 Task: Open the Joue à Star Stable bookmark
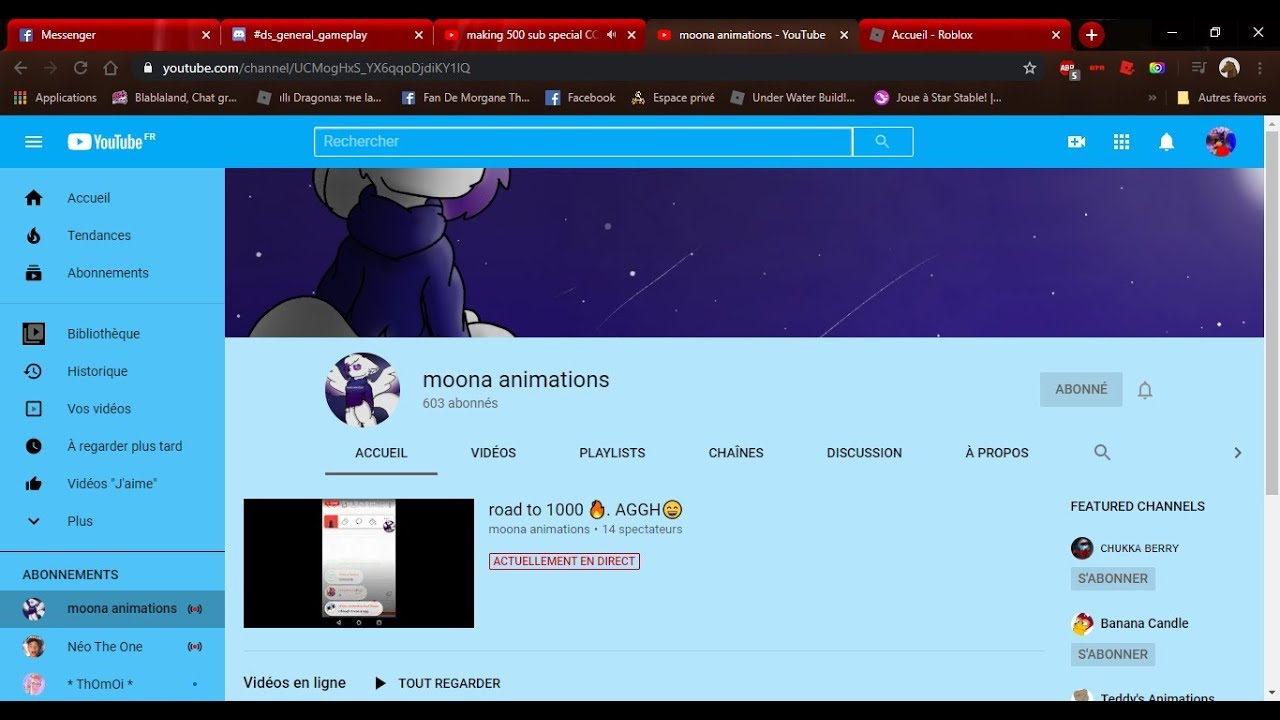938,98
